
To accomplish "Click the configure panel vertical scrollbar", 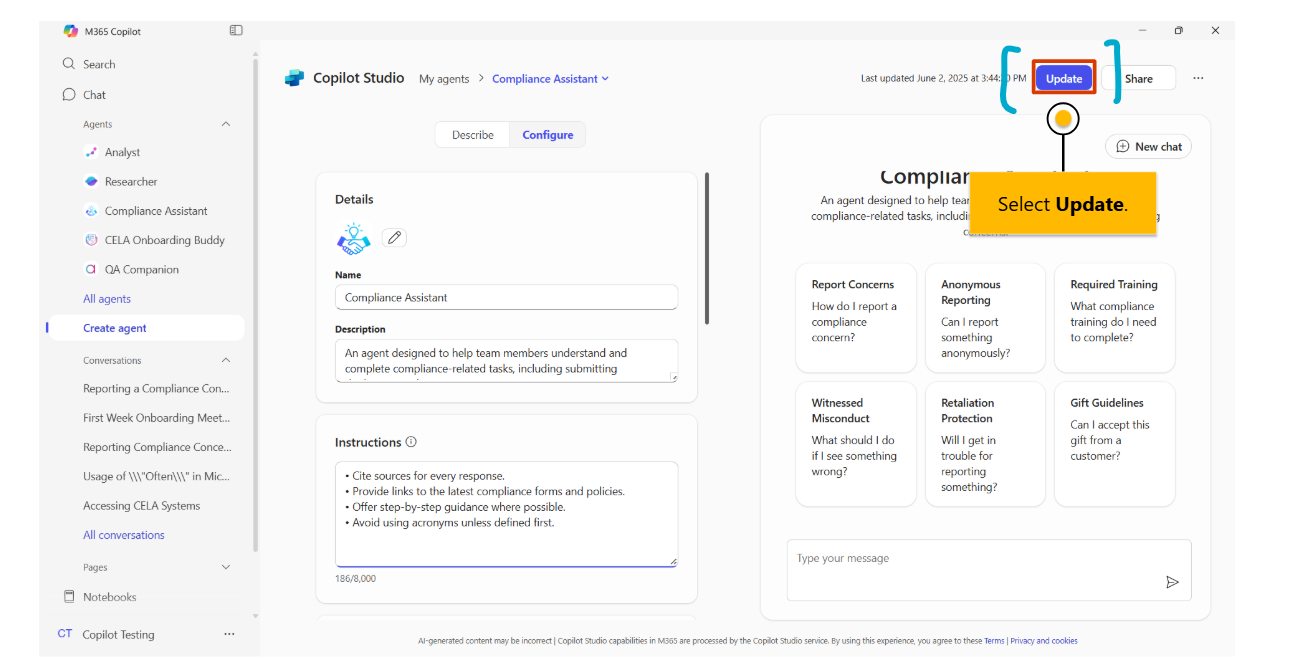I will (707, 248).
